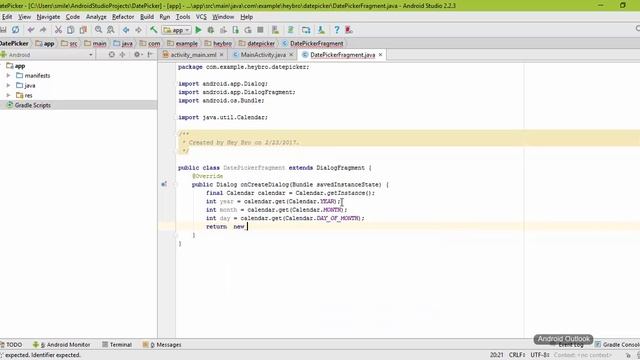Open the Android Monitor tool window
The width and height of the screenshot is (640, 360).
click(62, 344)
